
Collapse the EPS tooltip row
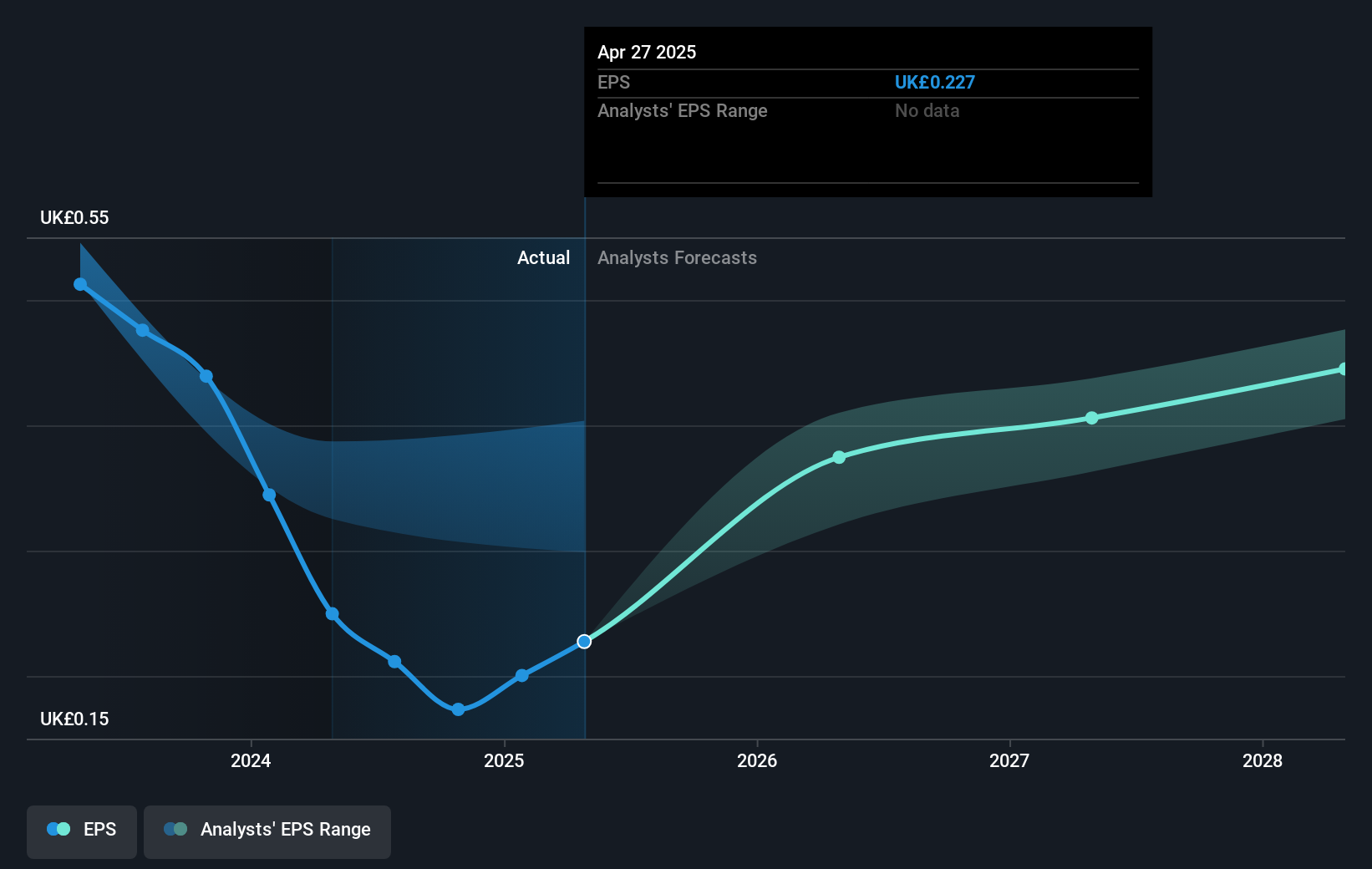614,82
